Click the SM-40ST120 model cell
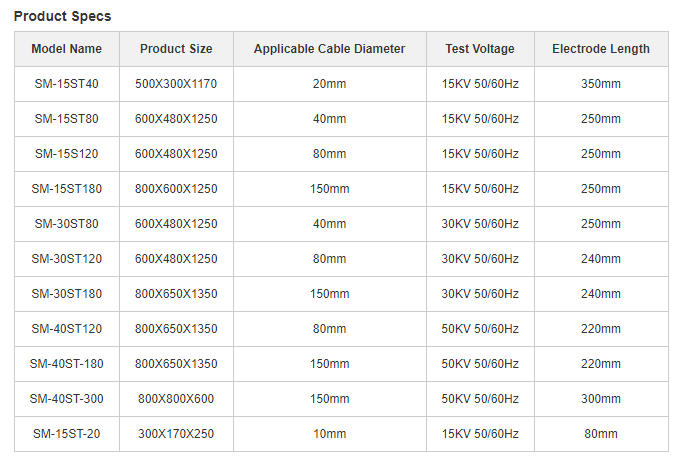682x460 pixels. click(67, 329)
